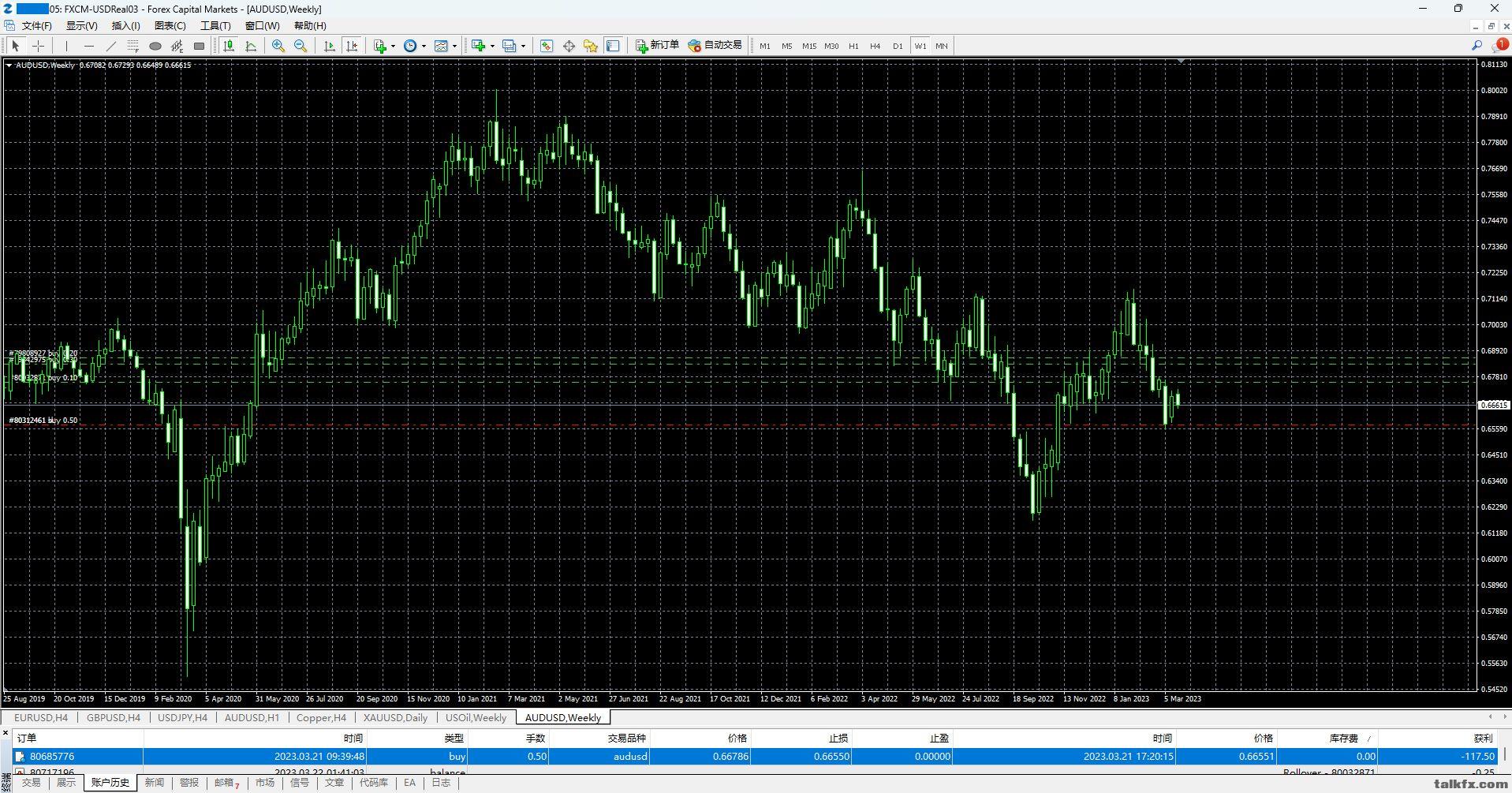Screen dimensions: 1512x793
Task: Switch timeframe to H4
Action: click(x=875, y=46)
